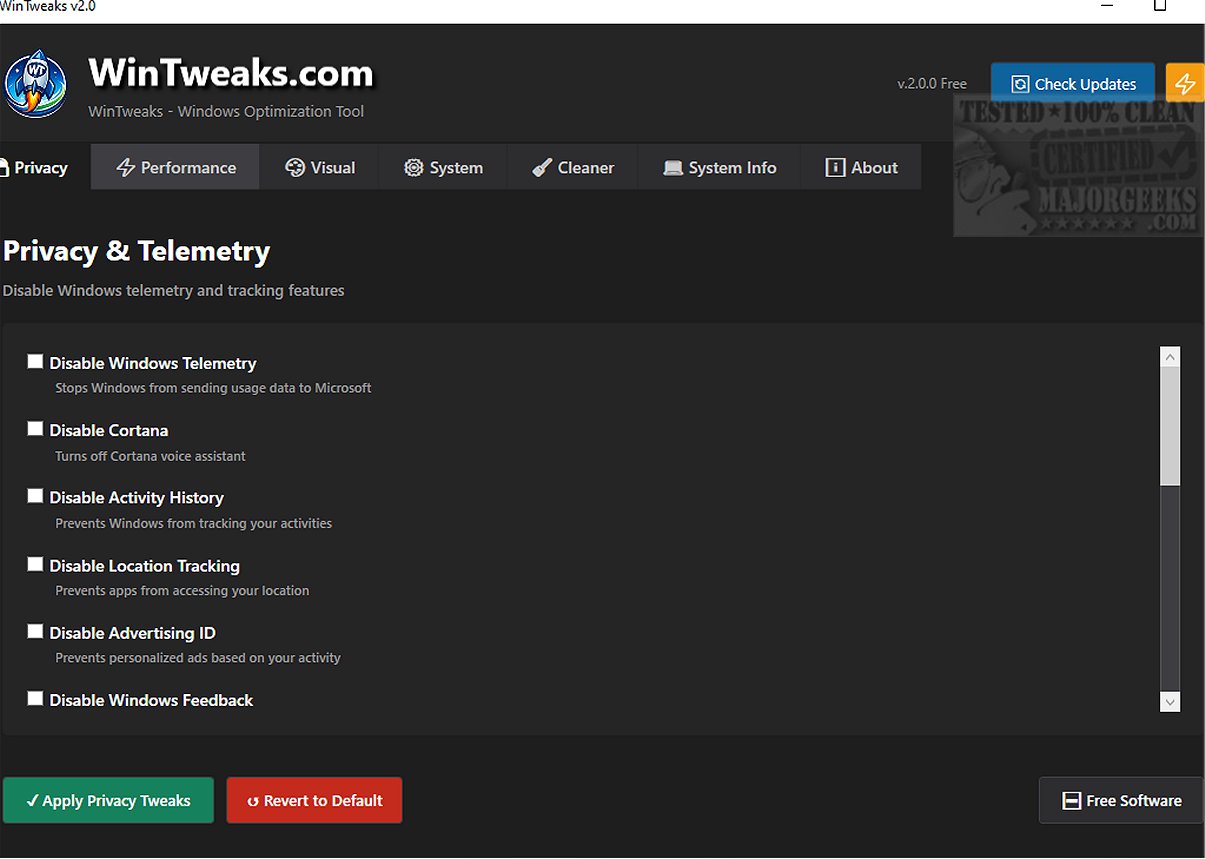The width and height of the screenshot is (1205, 859).
Task: Click the tweak list scrollbar thumb
Action: click(1170, 426)
